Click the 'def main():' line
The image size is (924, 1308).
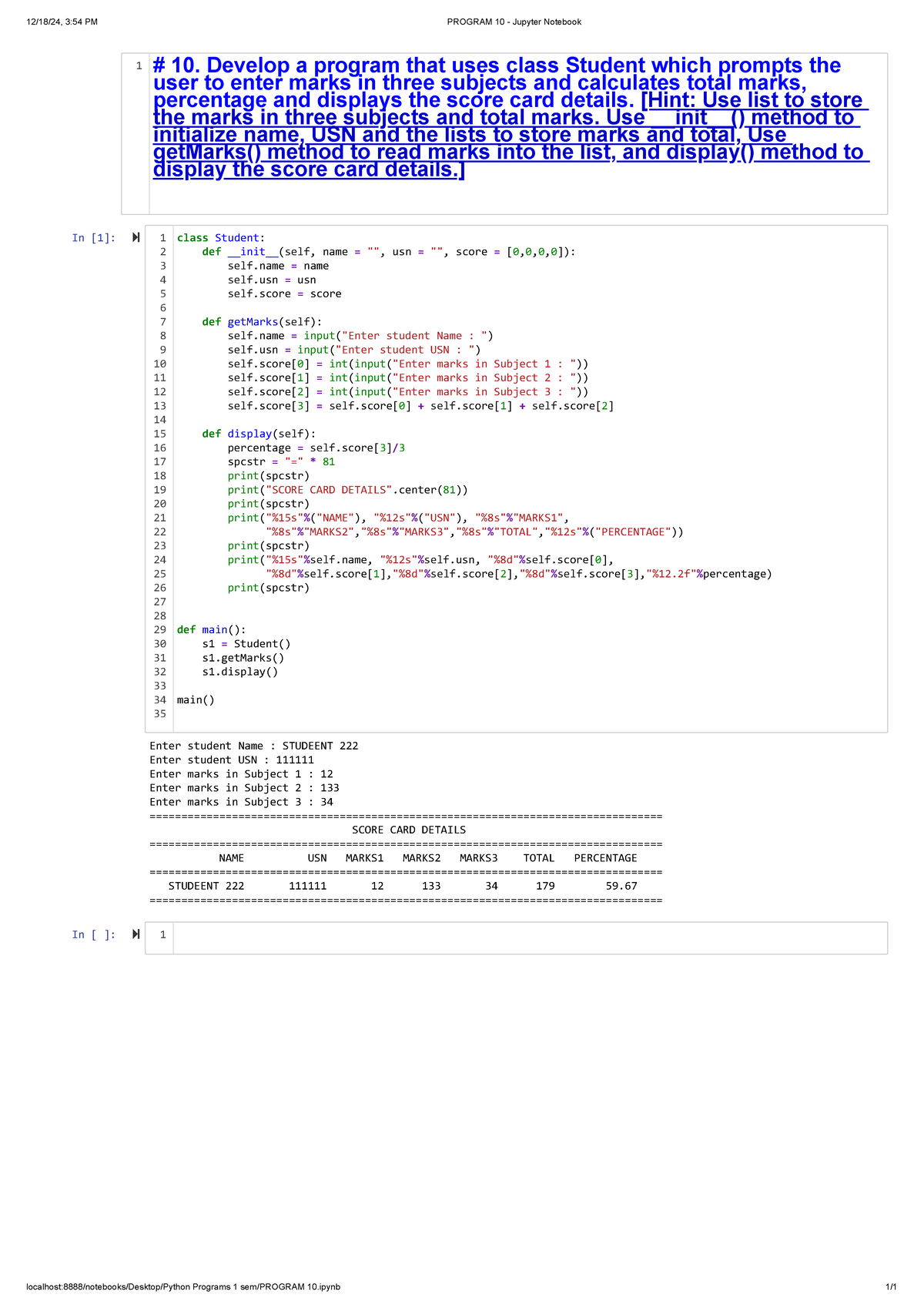211,629
